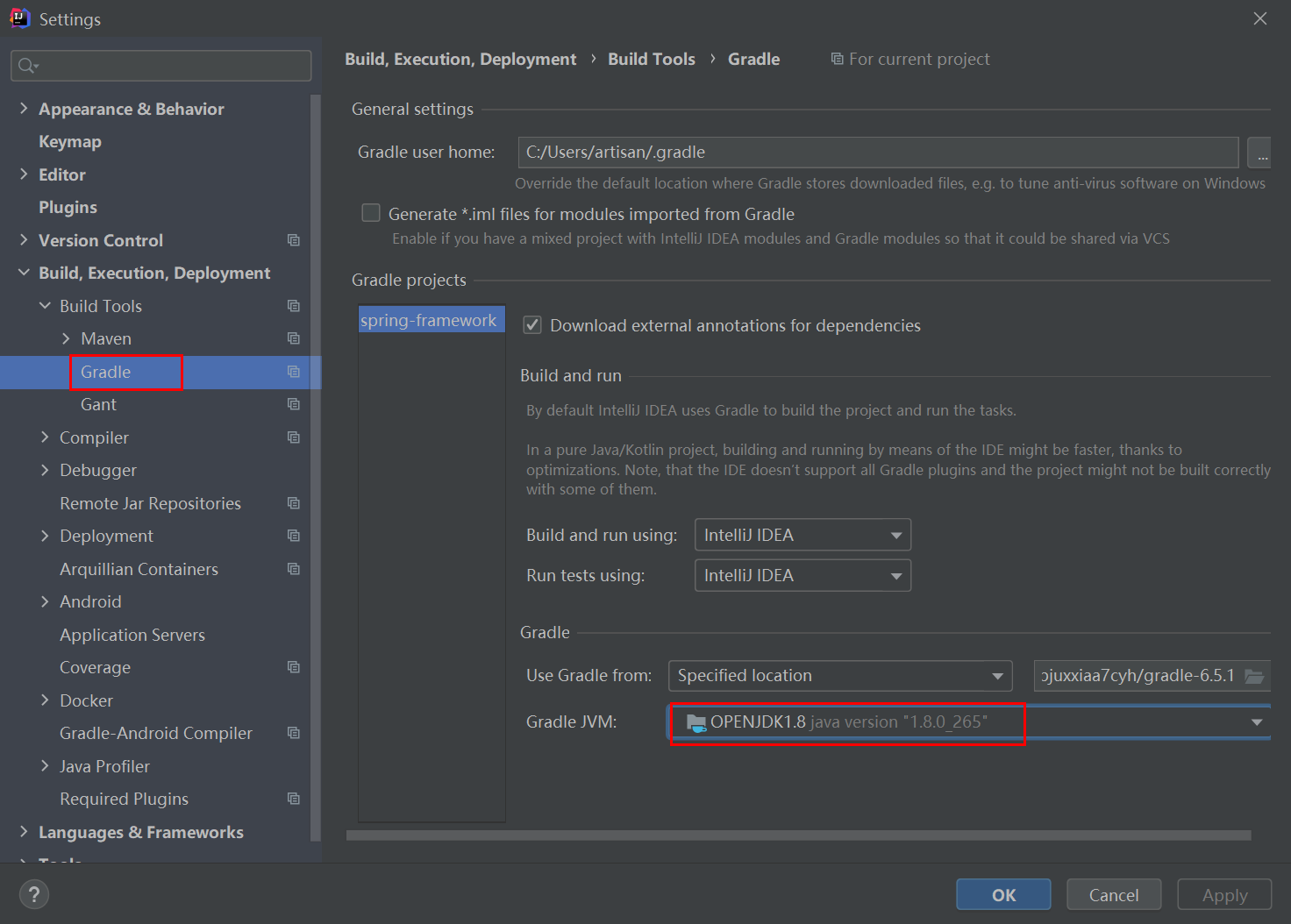Viewport: 1291px width, 924px height.
Task: Select Keymap in settings tree
Action: pos(70,141)
